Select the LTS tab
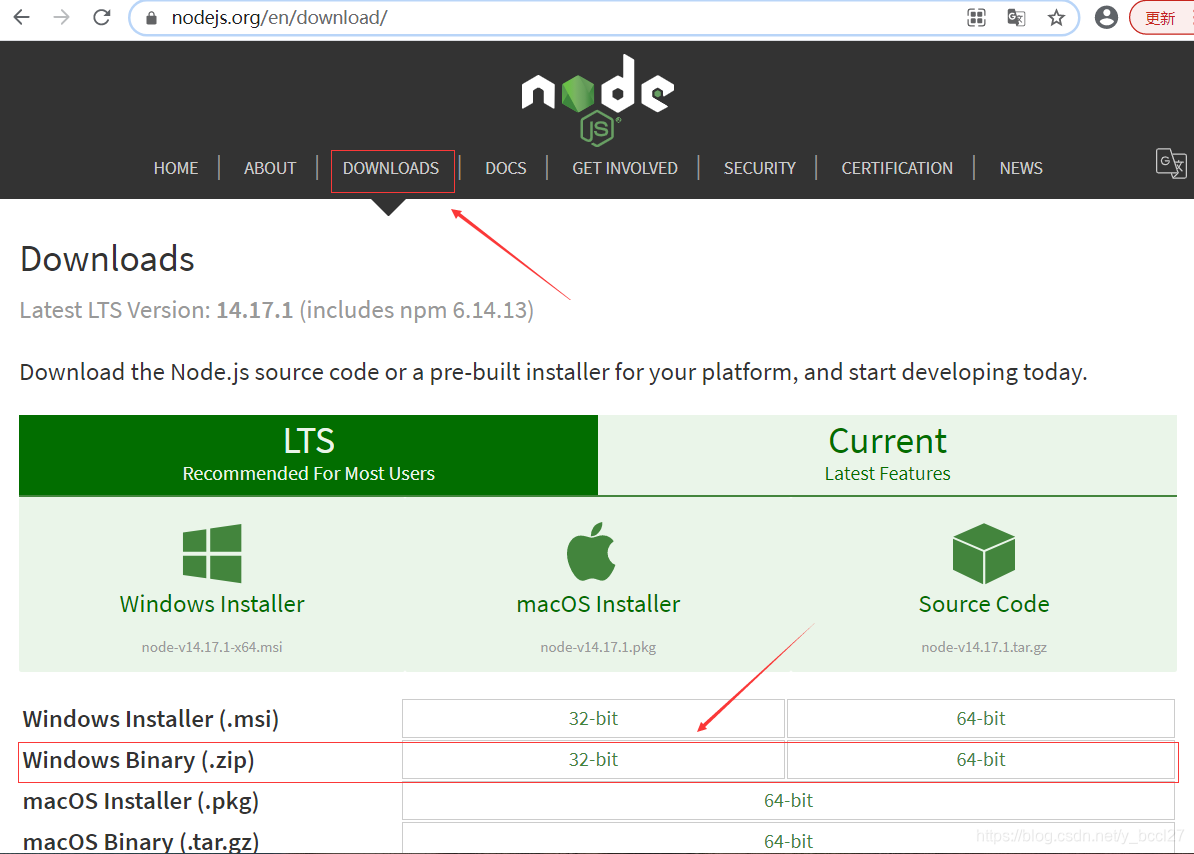This screenshot has height=854, width=1194. click(x=308, y=455)
